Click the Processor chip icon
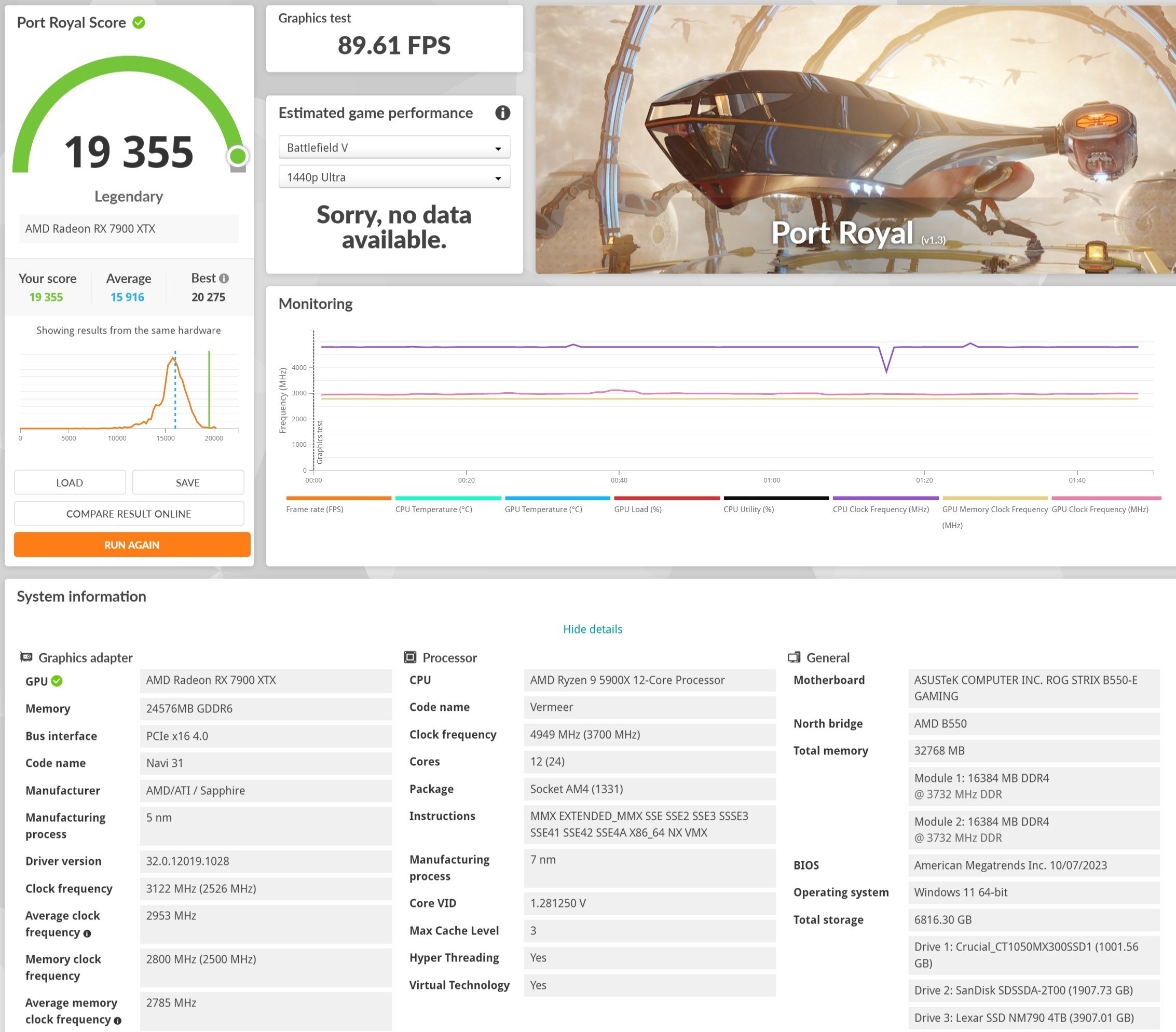Viewport: 1176px width, 1032px height. click(410, 657)
